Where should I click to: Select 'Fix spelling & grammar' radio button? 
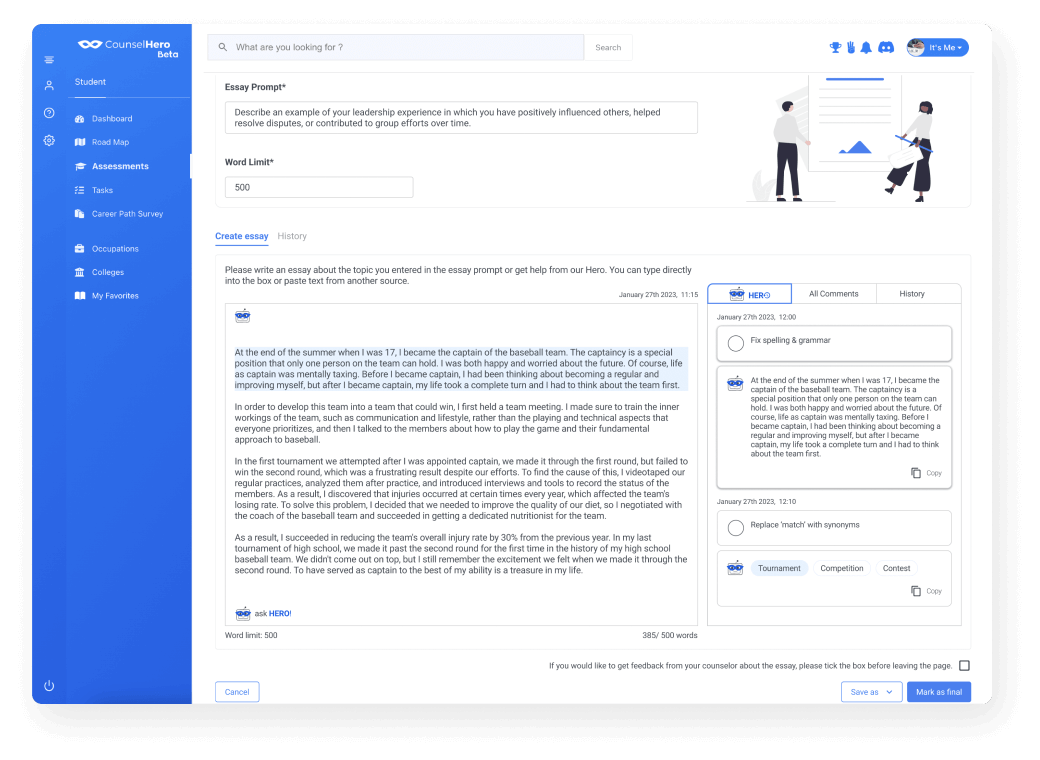click(735, 343)
